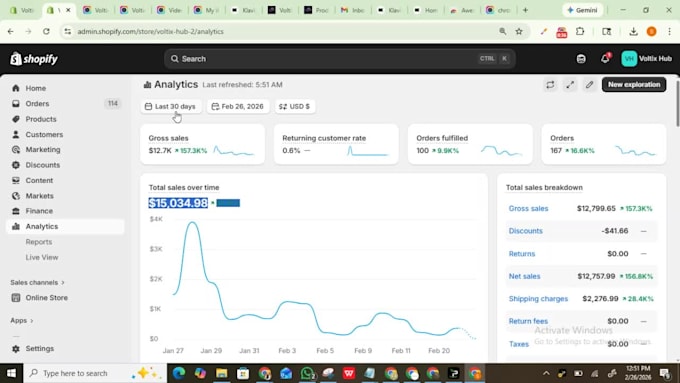Click the Content icon in sidebar

(16, 180)
